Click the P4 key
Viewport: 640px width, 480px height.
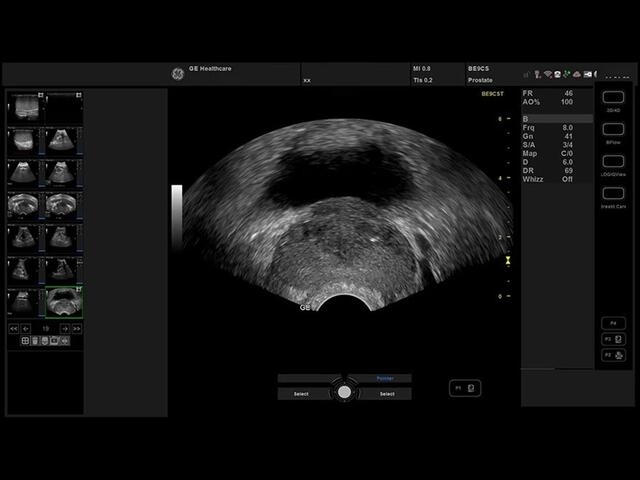pyautogui.click(x=614, y=324)
